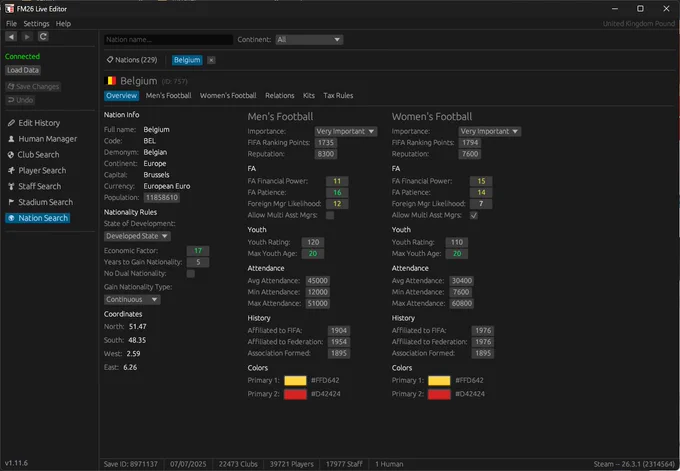Screen dimensions: 680x471
Task: Switch to the Women's Football tab
Action: [228, 96]
